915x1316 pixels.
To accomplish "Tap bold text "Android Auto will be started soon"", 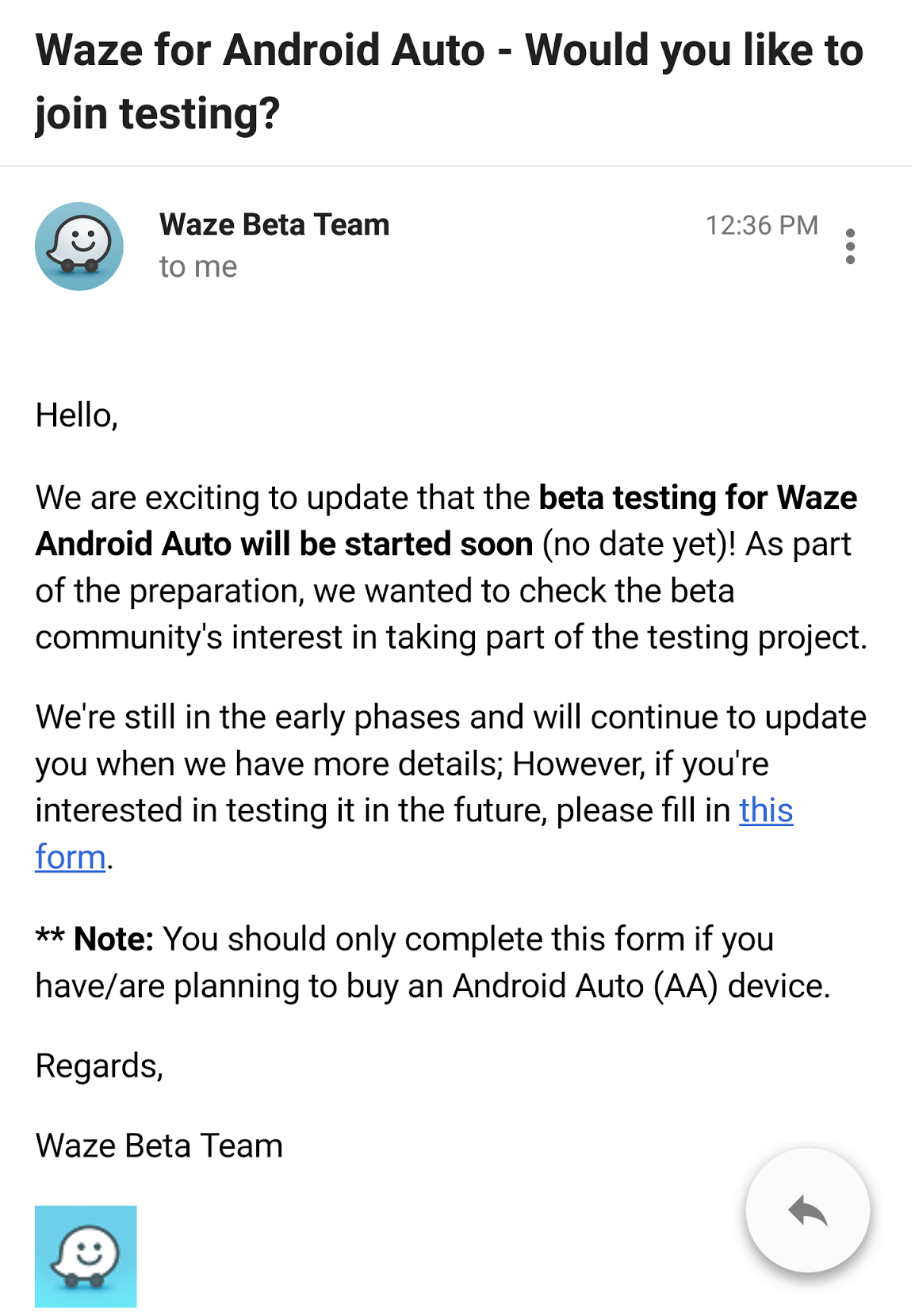I will coord(284,544).
